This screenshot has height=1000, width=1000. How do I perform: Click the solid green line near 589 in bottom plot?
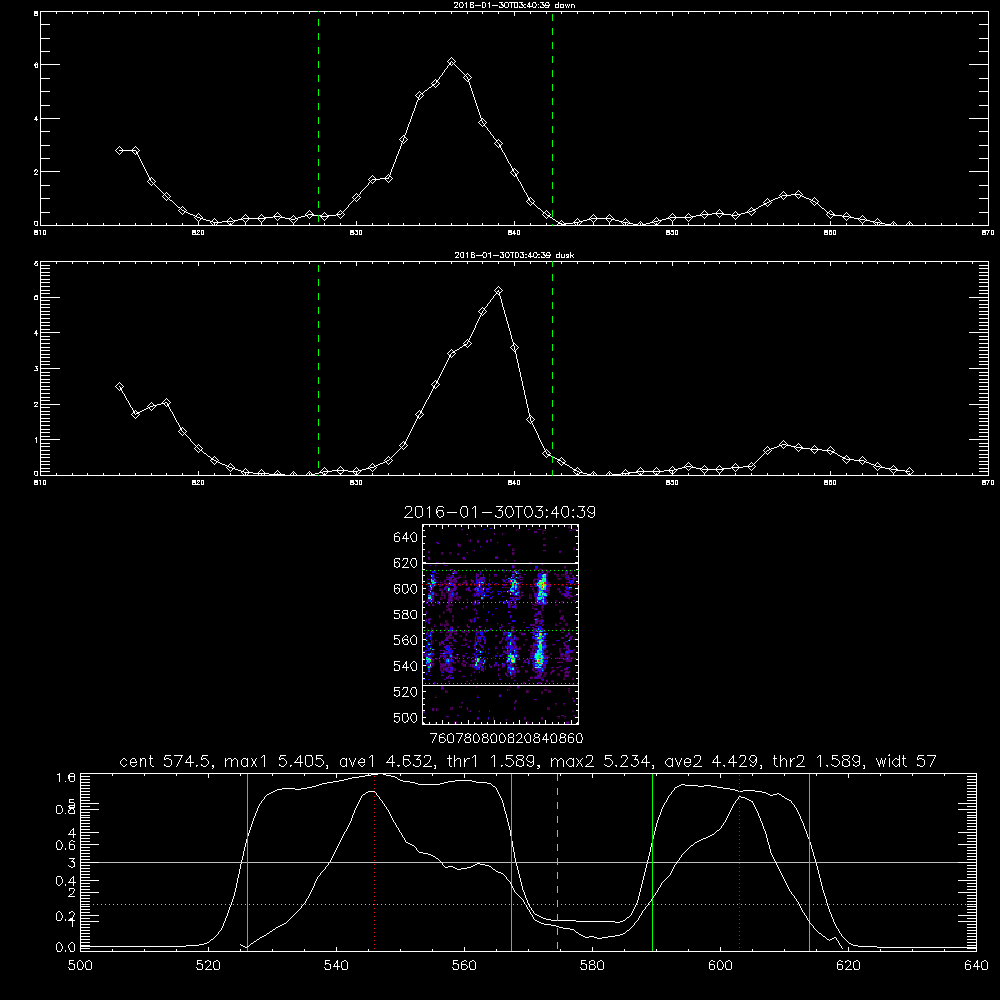pos(652,862)
